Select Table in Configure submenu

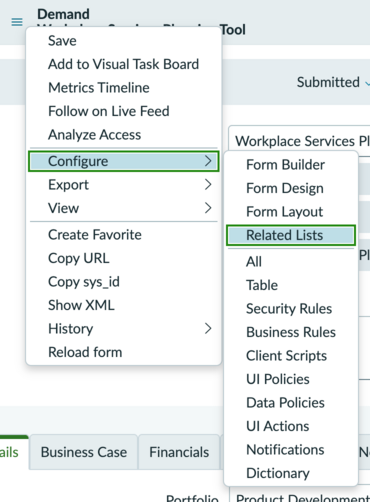point(291,285)
